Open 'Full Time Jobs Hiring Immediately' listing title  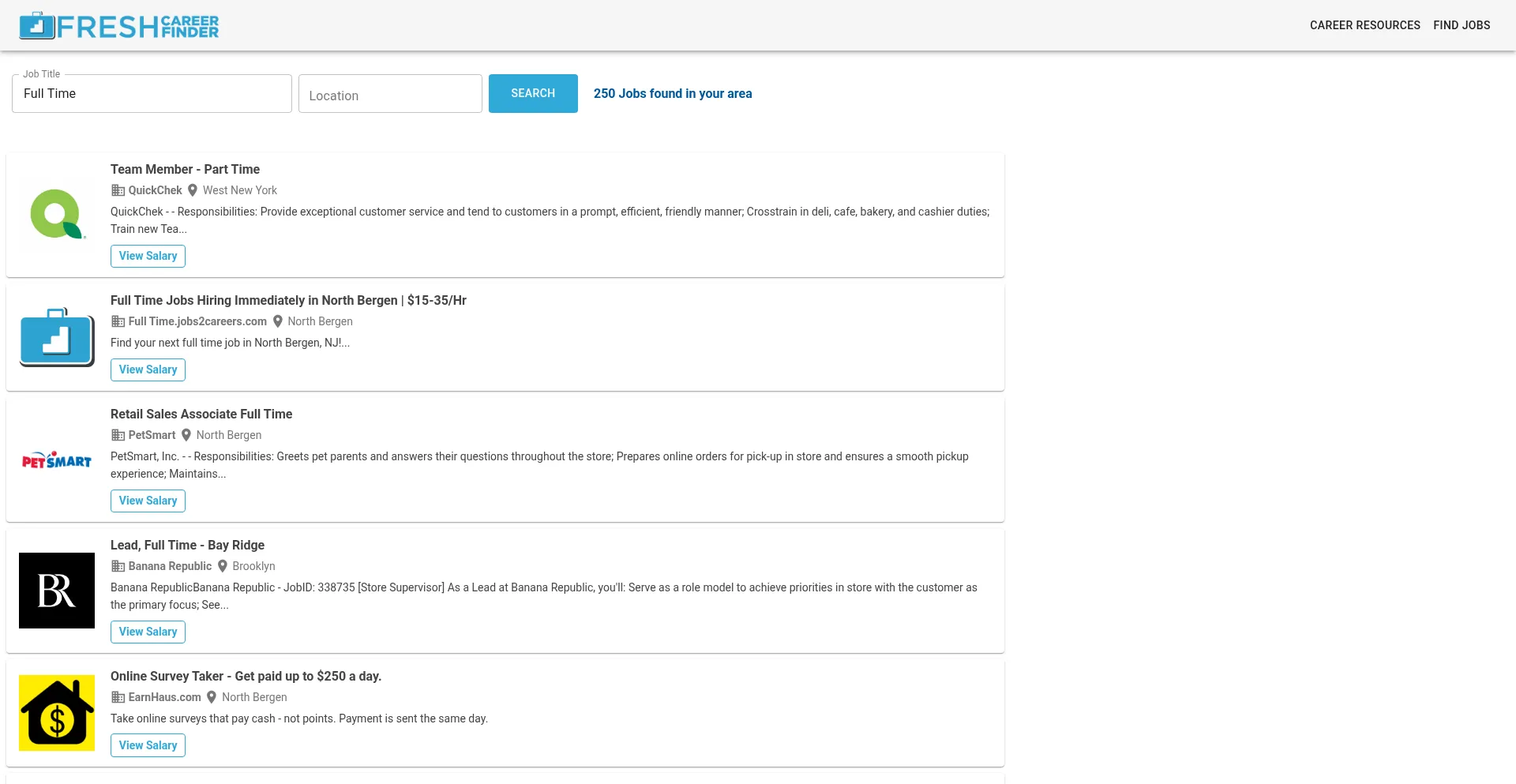coord(288,300)
